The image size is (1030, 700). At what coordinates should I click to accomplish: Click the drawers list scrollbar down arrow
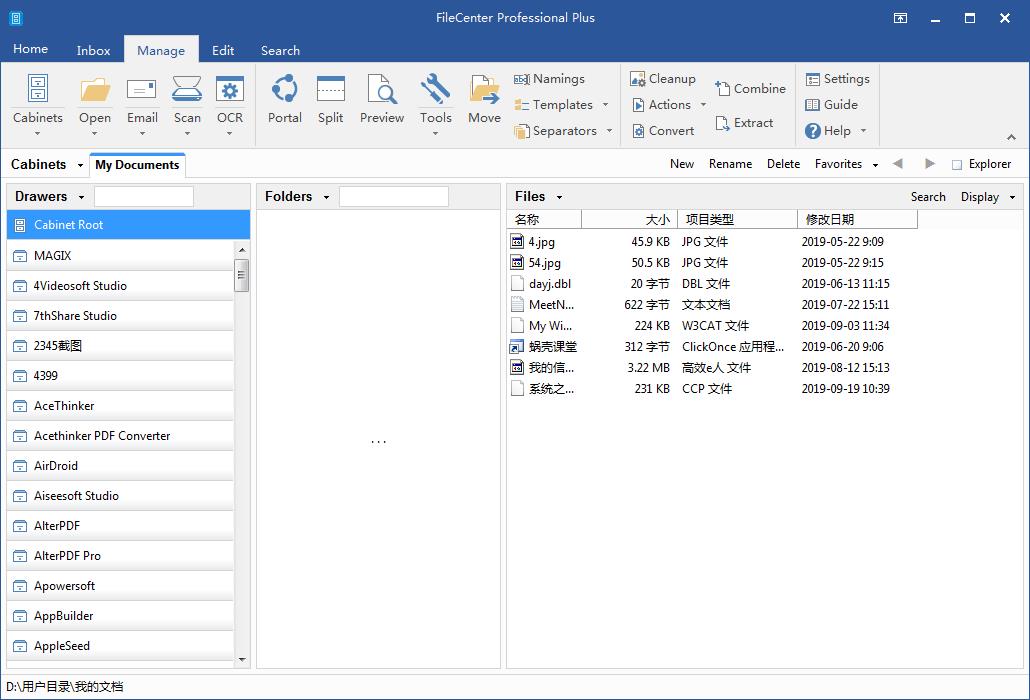(242, 660)
